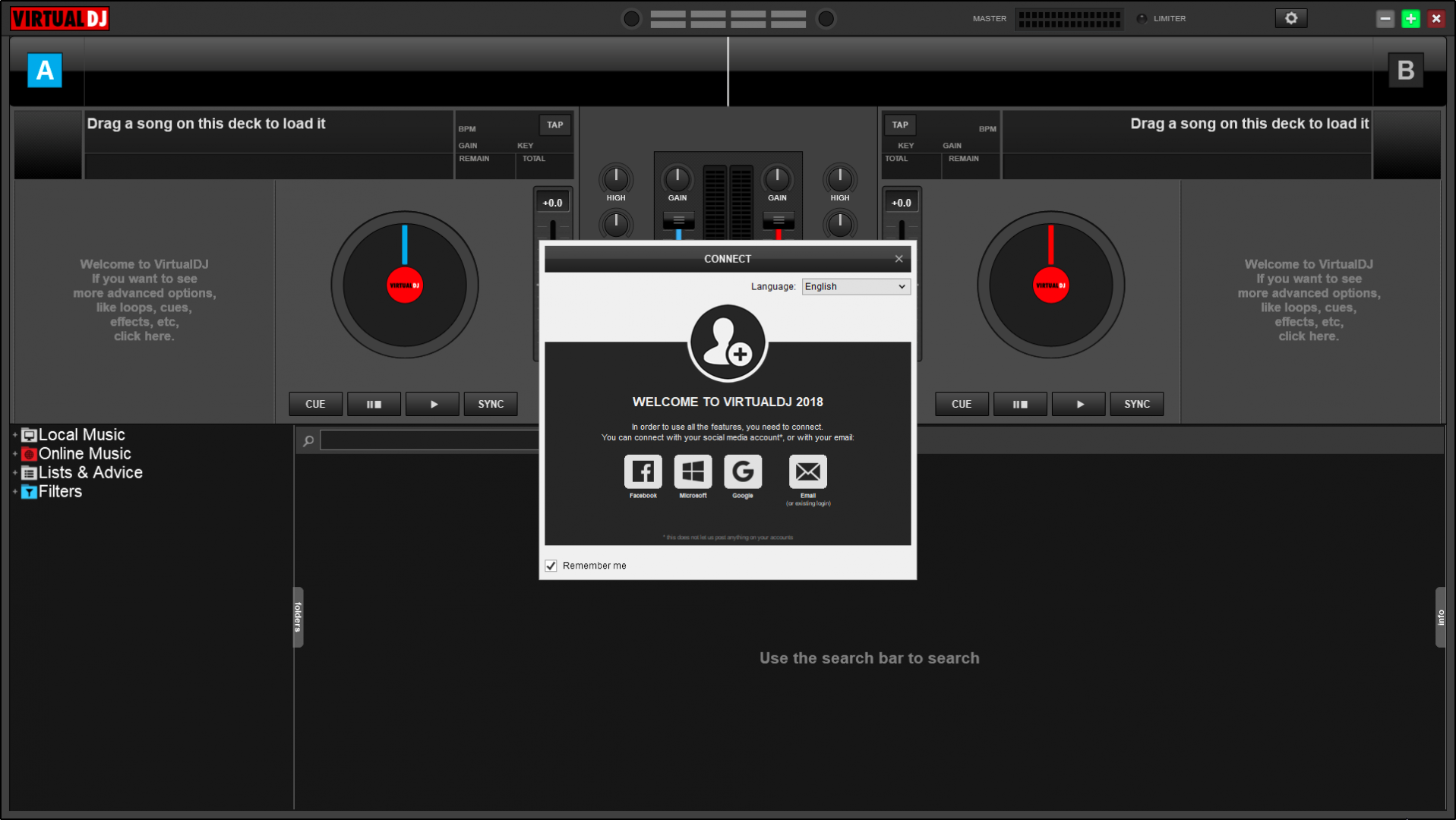This screenshot has width=1456, height=820.
Task: Connect with Email login icon
Action: pos(808,471)
